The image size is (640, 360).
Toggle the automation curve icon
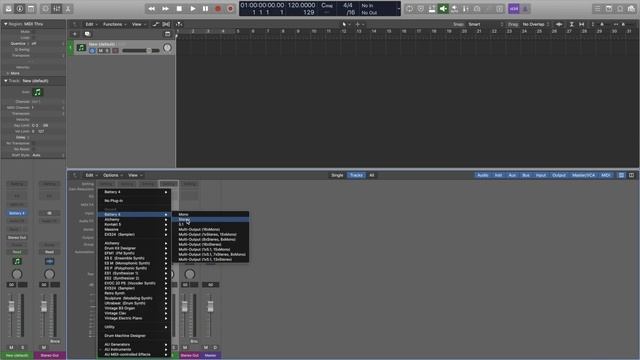point(156,24)
